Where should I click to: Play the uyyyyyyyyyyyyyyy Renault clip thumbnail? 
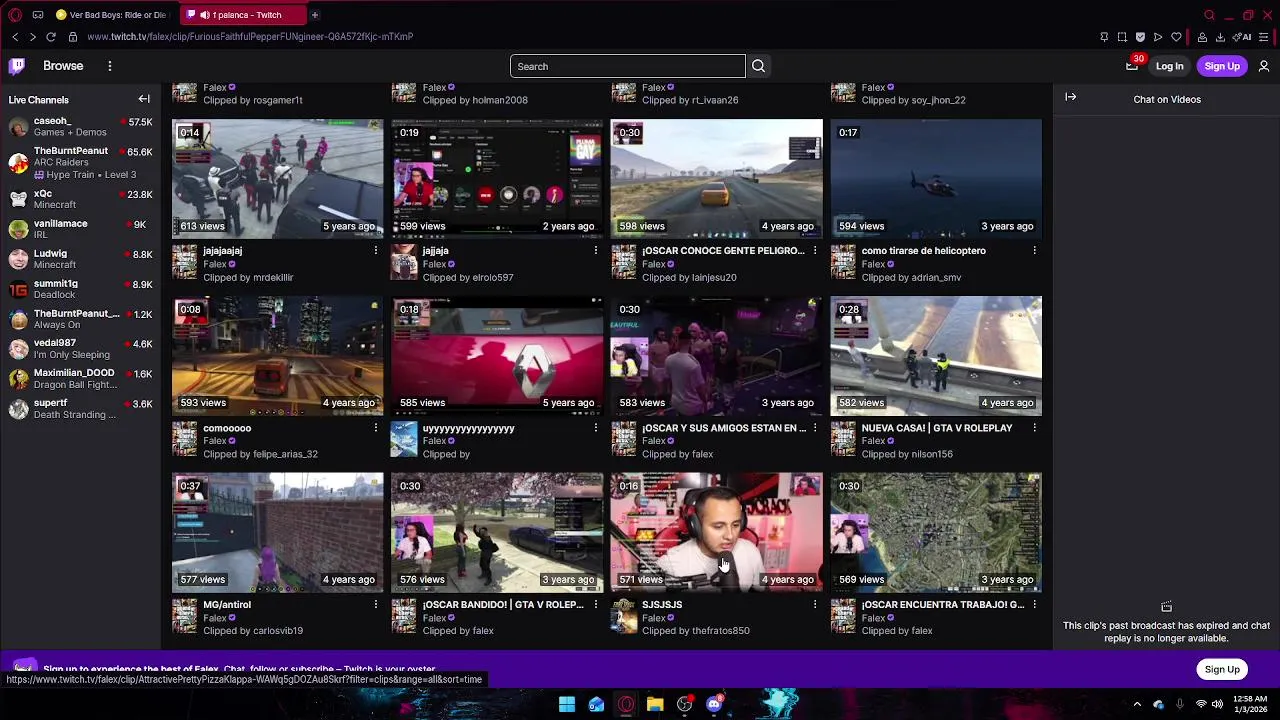(497, 356)
